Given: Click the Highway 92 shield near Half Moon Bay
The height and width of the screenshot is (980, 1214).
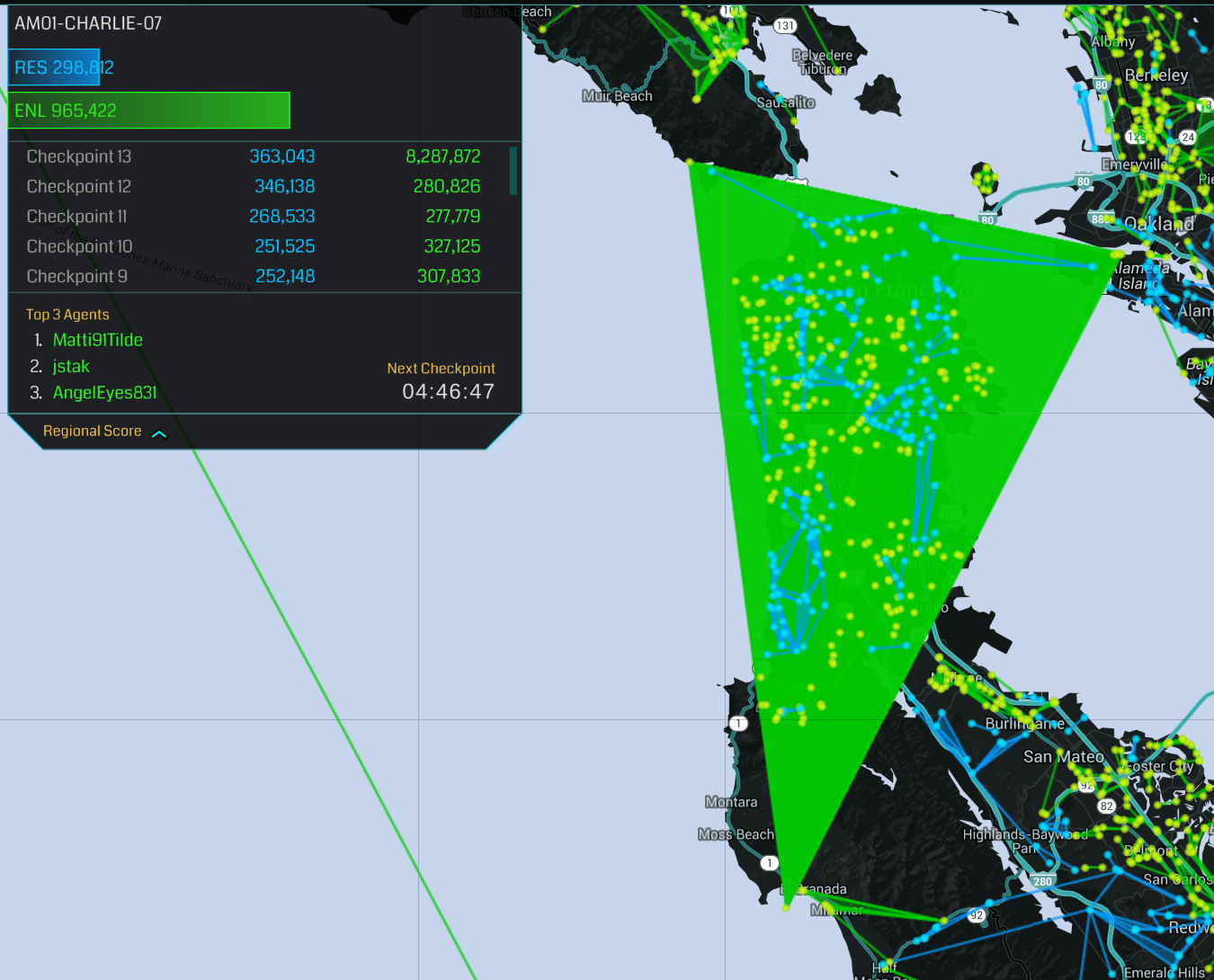Looking at the screenshot, I should coord(977,916).
